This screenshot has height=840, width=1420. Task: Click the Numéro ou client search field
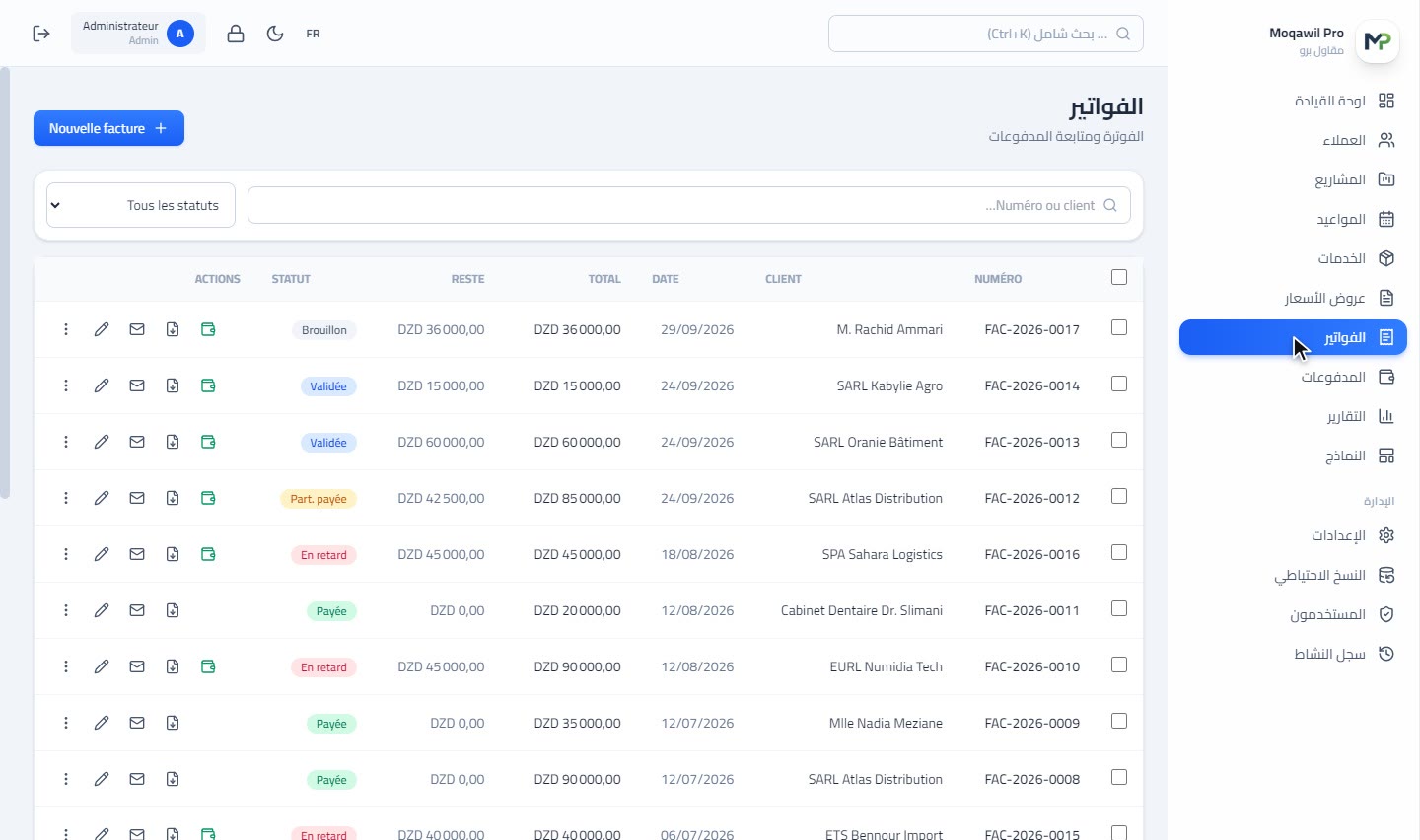click(x=689, y=205)
